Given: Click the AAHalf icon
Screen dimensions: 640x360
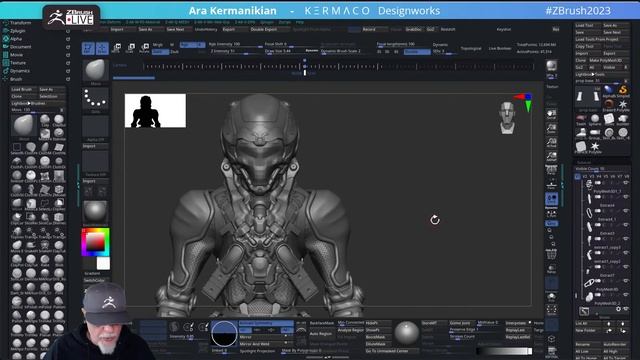Looking at the screenshot, I should [x=551, y=157].
